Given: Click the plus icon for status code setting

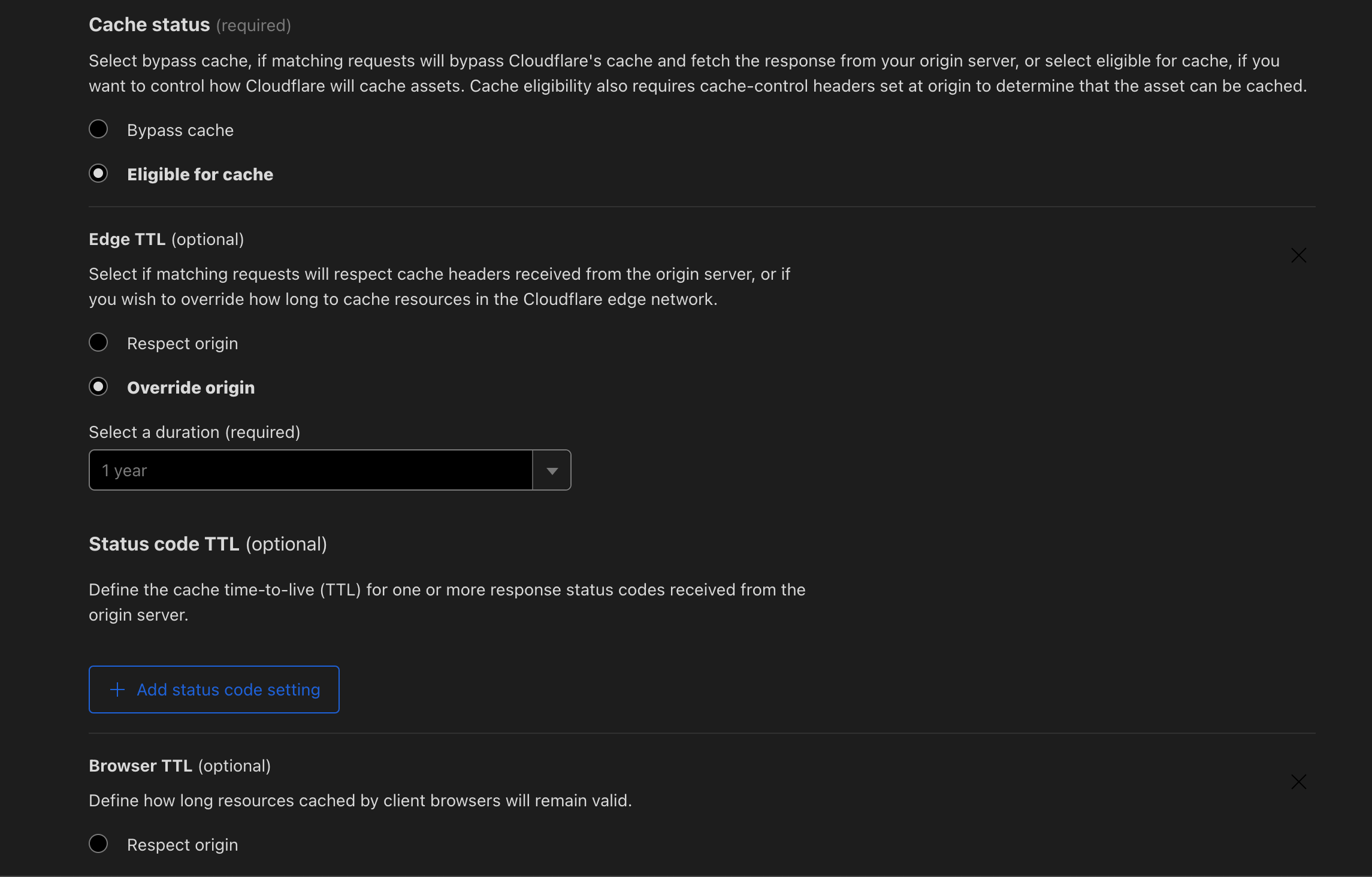Looking at the screenshot, I should 117,689.
